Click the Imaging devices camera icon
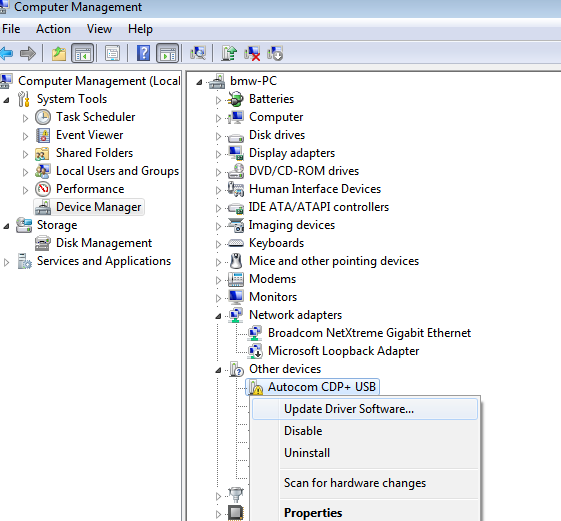The width and height of the screenshot is (561, 521). (x=236, y=225)
